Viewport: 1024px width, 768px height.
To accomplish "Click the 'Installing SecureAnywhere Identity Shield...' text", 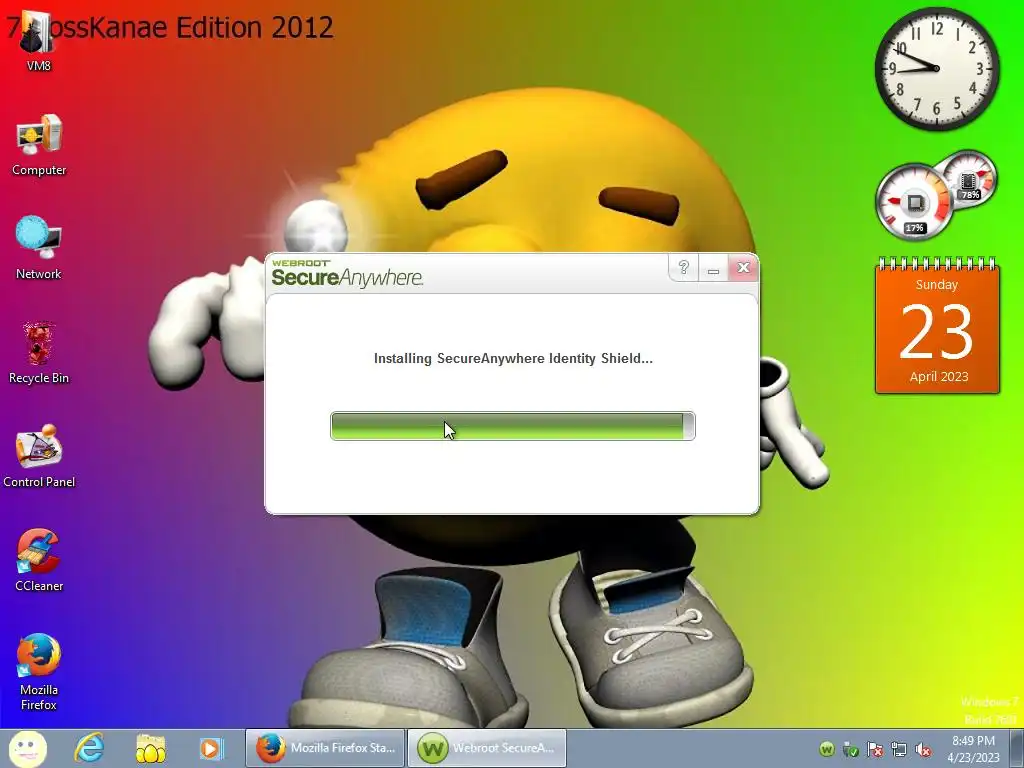I will (513, 359).
